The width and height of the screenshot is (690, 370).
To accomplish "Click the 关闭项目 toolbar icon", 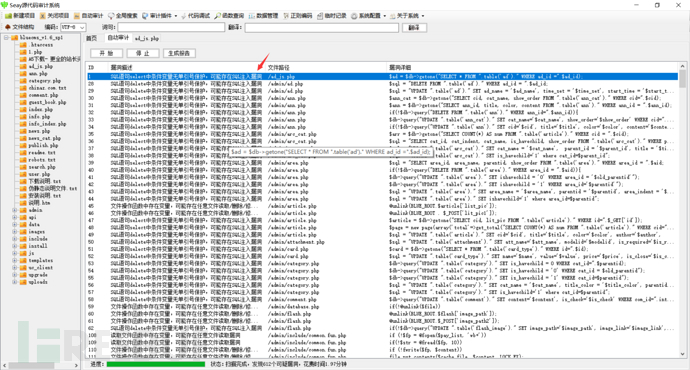I will (43, 16).
